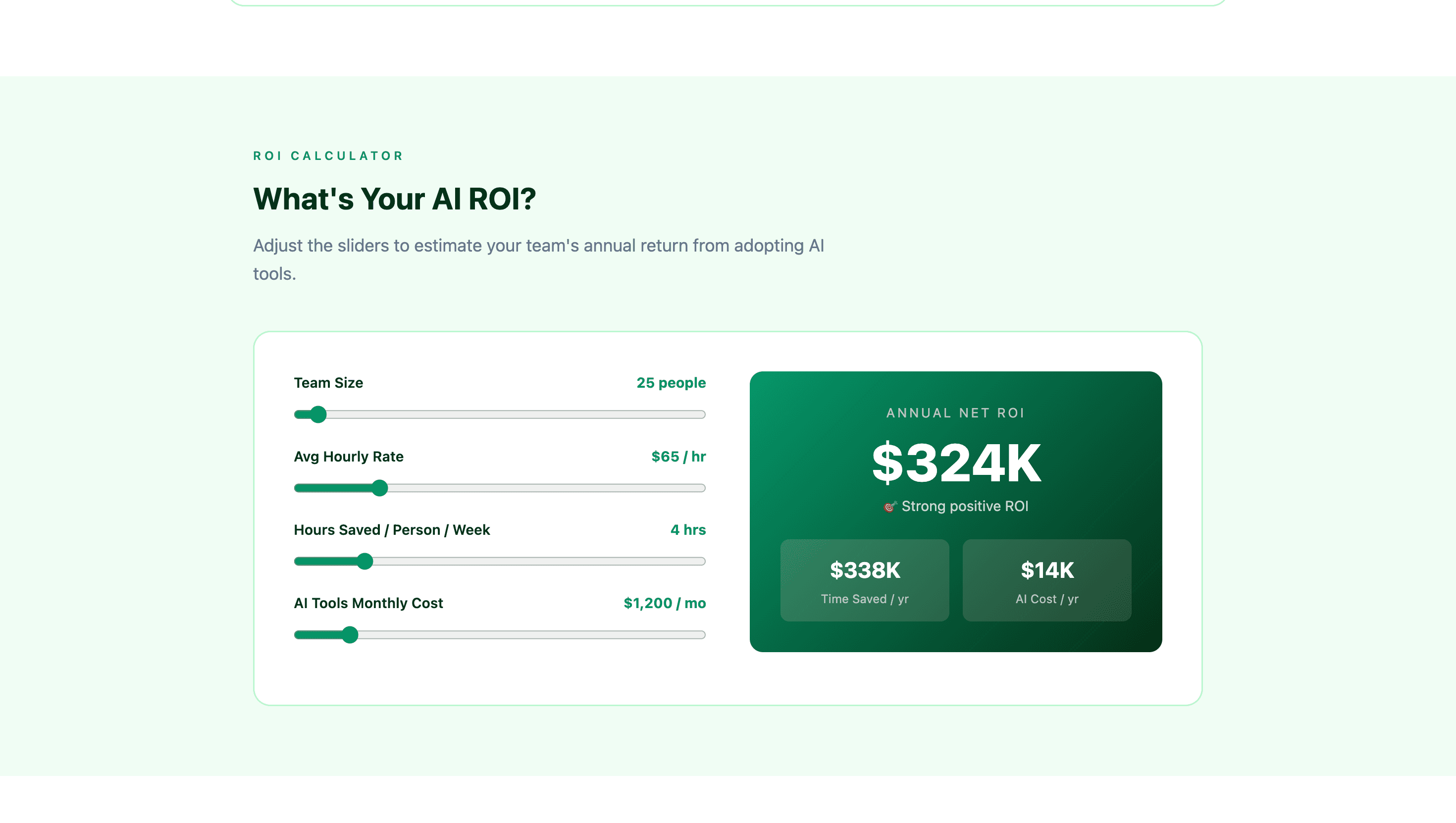Viewport: 1456px width, 823px height.
Task: Click the "Adjust the sliders" description text
Action: coord(538,246)
